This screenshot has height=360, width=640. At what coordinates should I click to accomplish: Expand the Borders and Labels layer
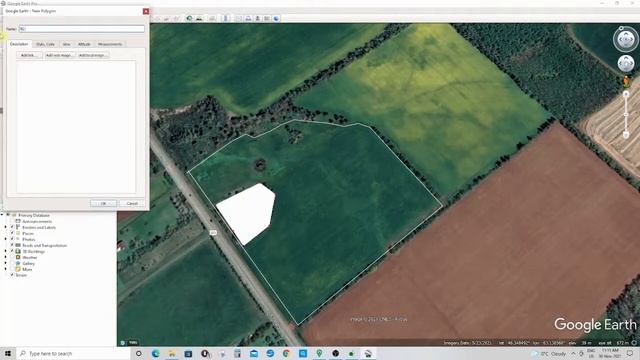(x=5, y=227)
